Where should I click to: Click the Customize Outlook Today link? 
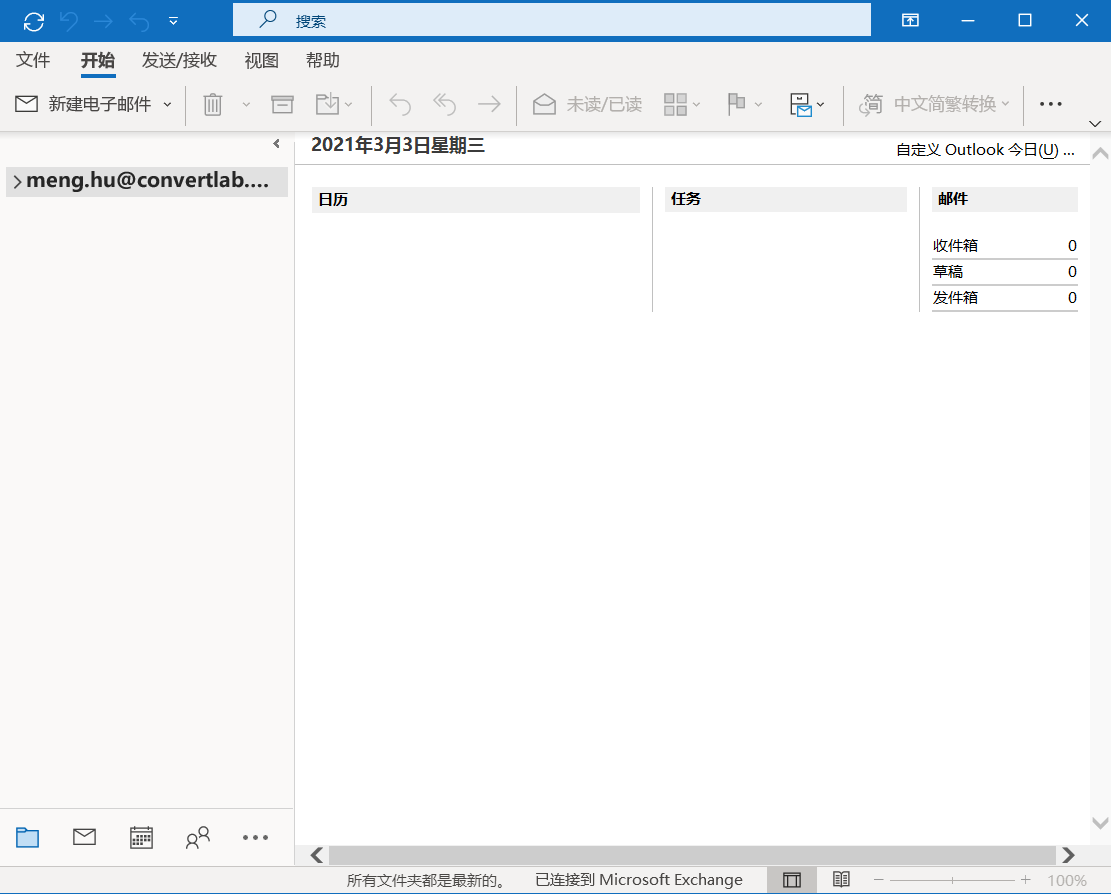(985, 149)
